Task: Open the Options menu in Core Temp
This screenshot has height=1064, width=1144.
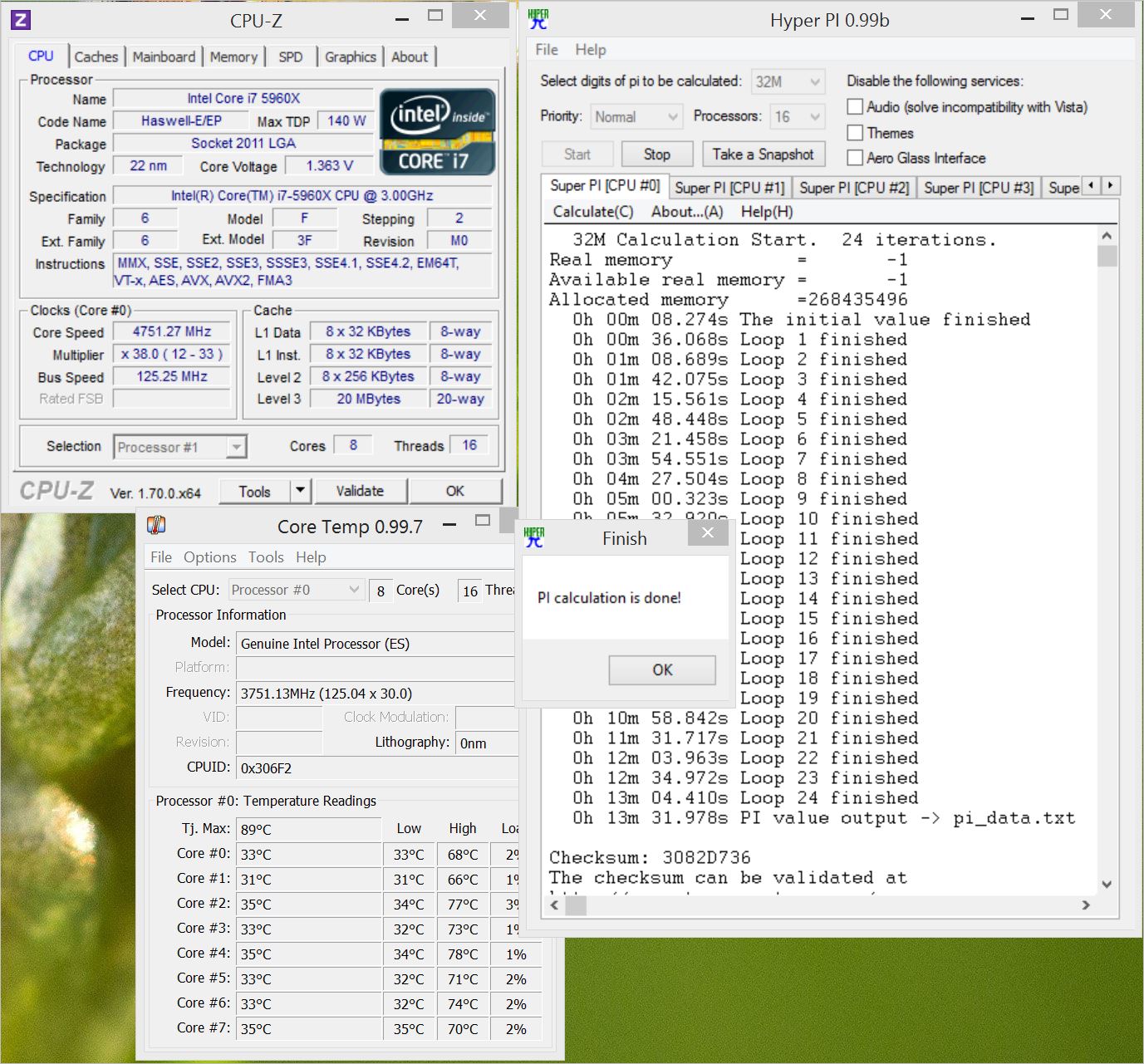Action: (x=210, y=557)
